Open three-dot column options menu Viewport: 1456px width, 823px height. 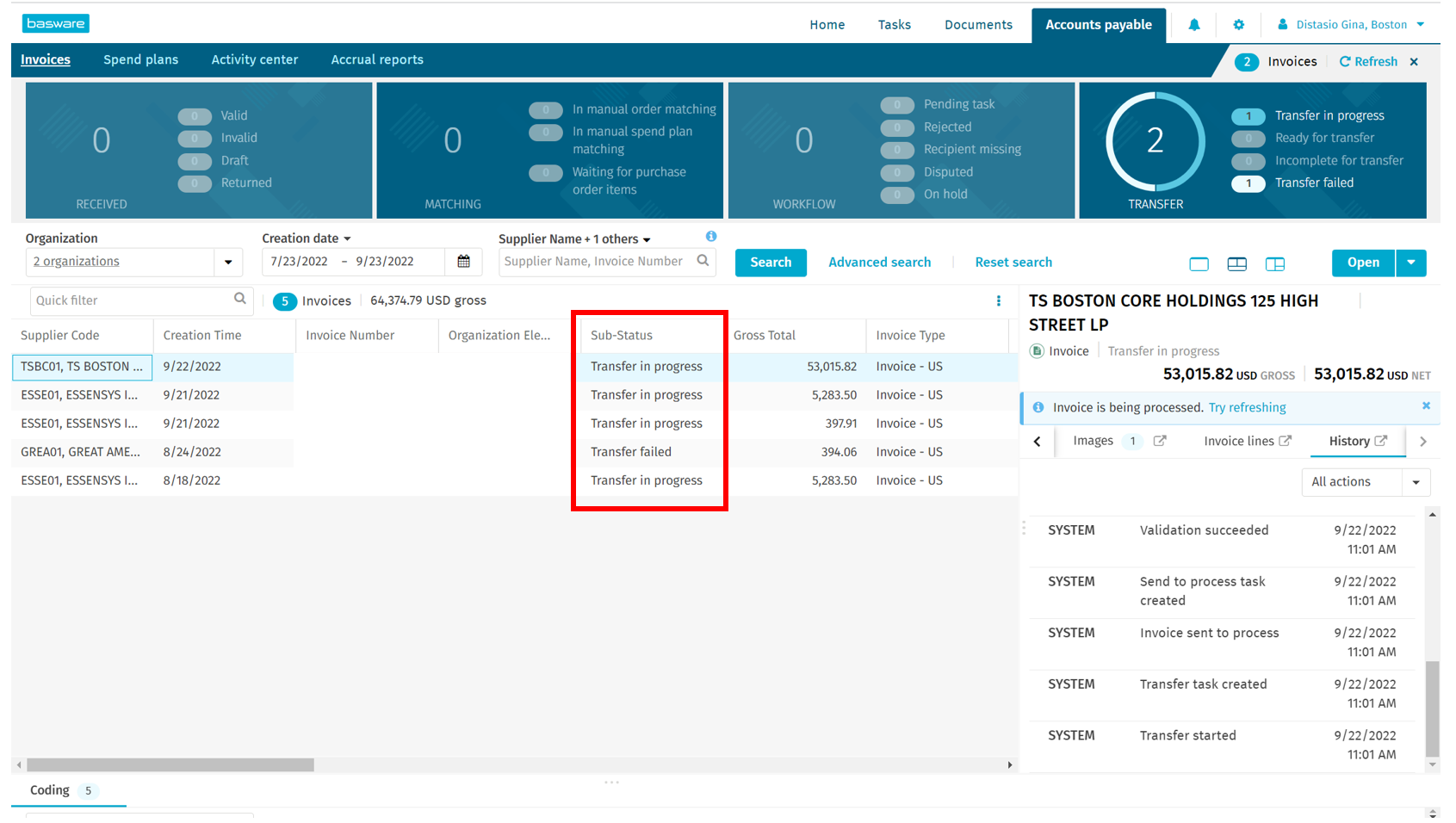[999, 300]
